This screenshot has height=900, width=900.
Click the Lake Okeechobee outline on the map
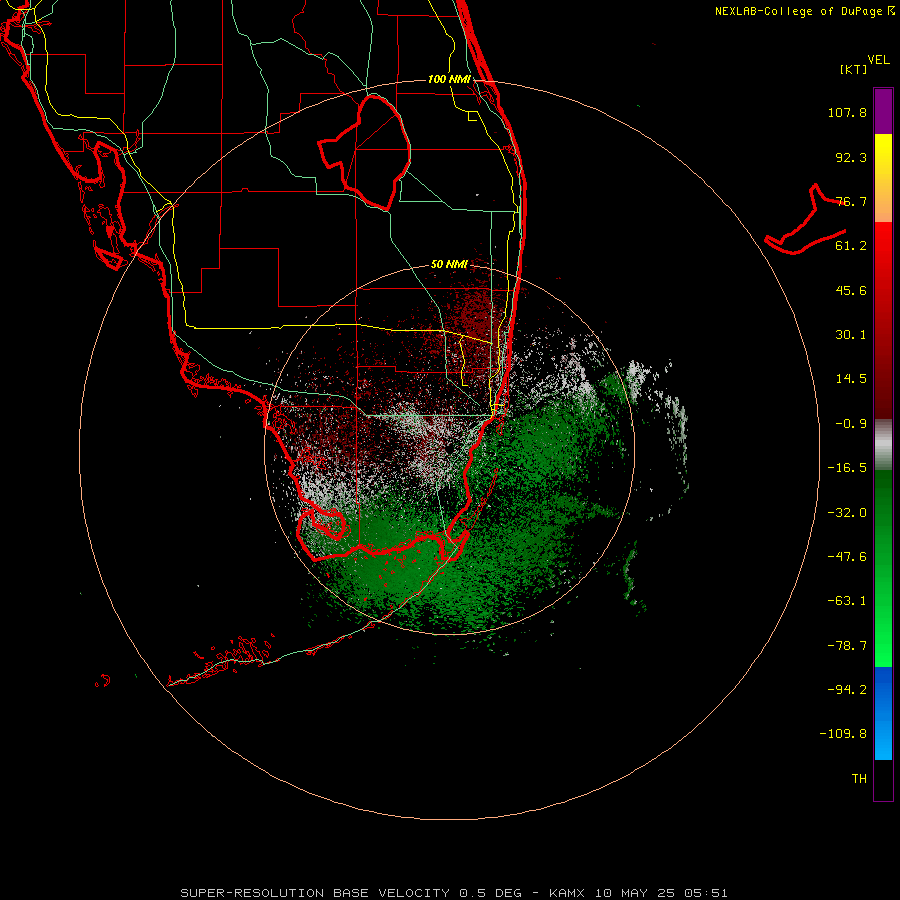coord(364,152)
